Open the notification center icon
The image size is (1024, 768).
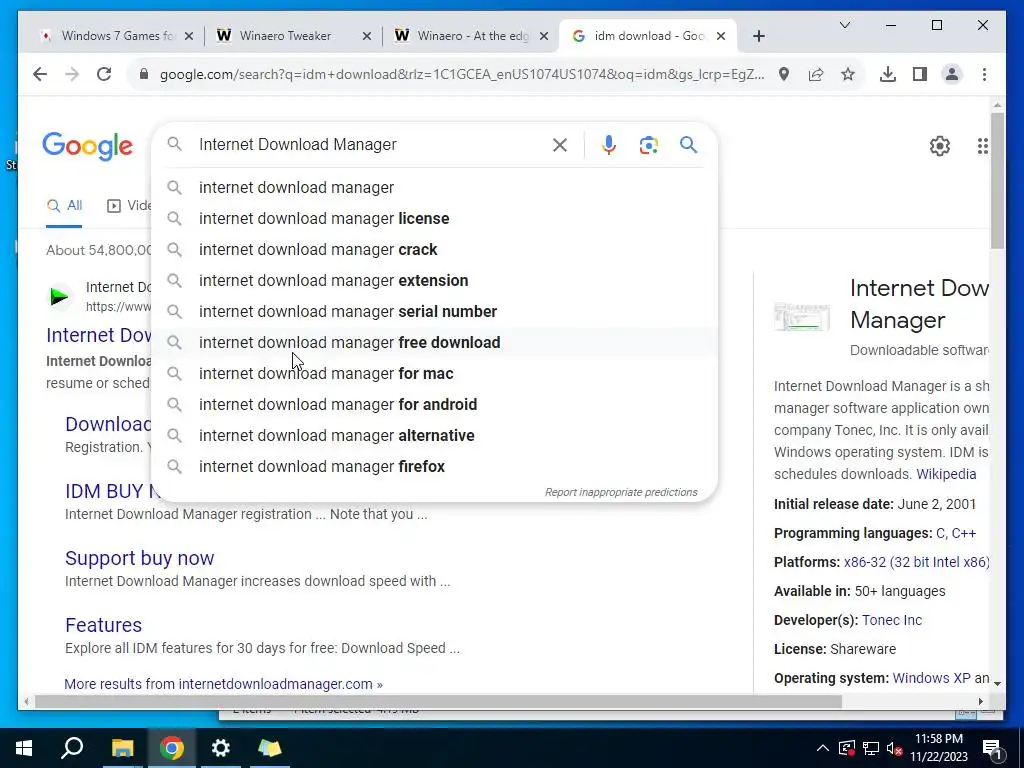(x=992, y=749)
